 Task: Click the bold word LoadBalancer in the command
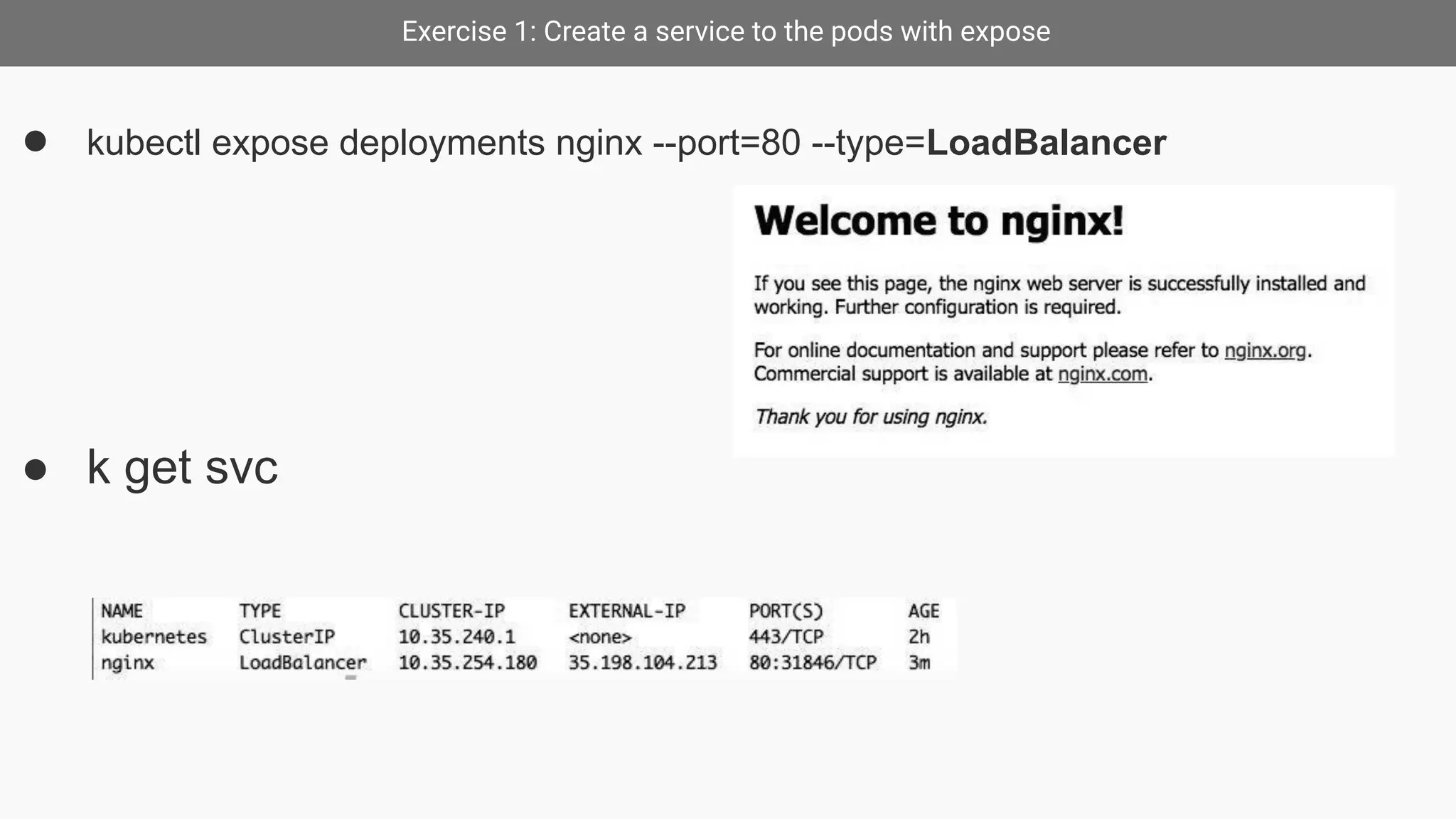coord(1046,142)
